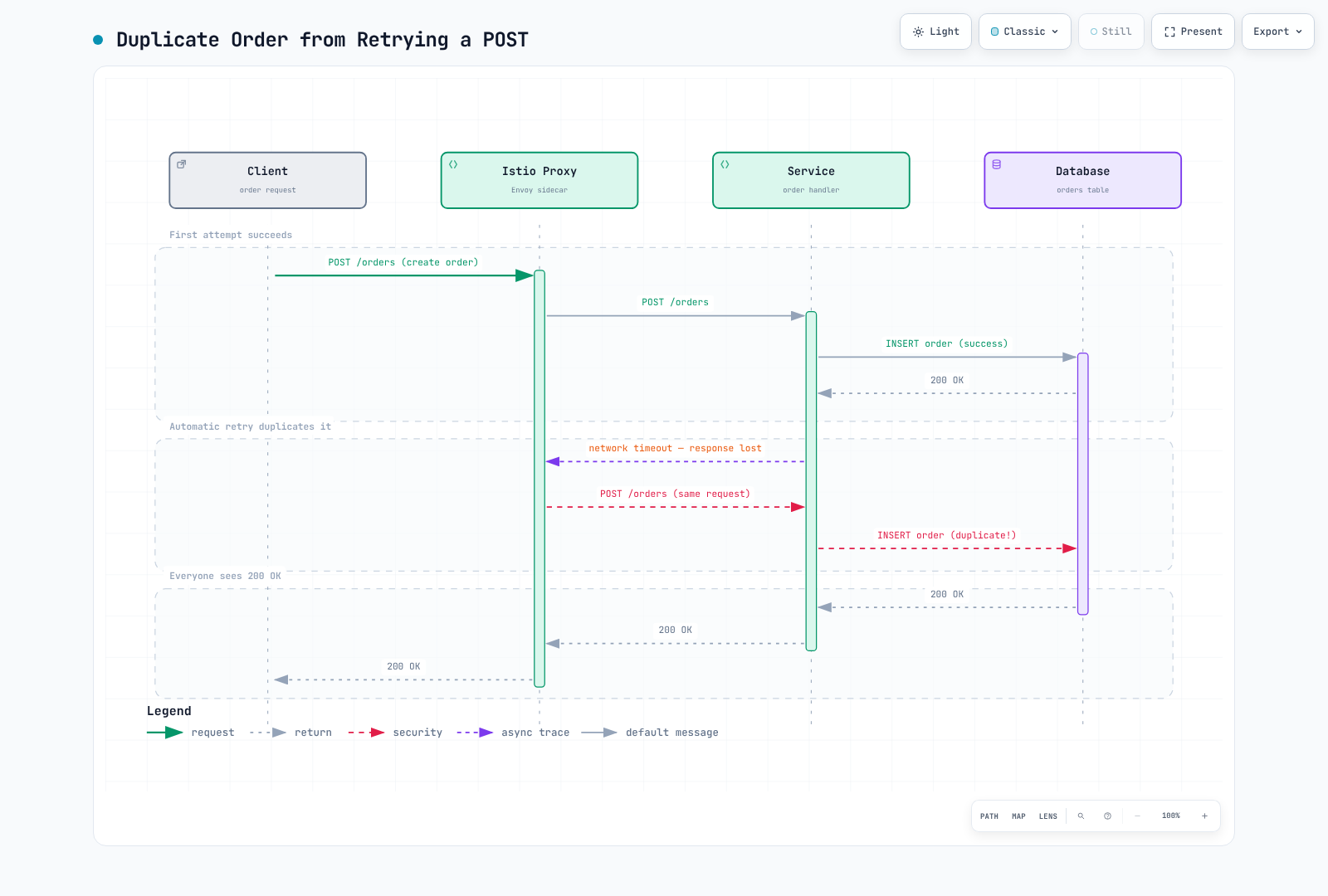Click the default message legend arrow

pyautogui.click(x=599, y=733)
